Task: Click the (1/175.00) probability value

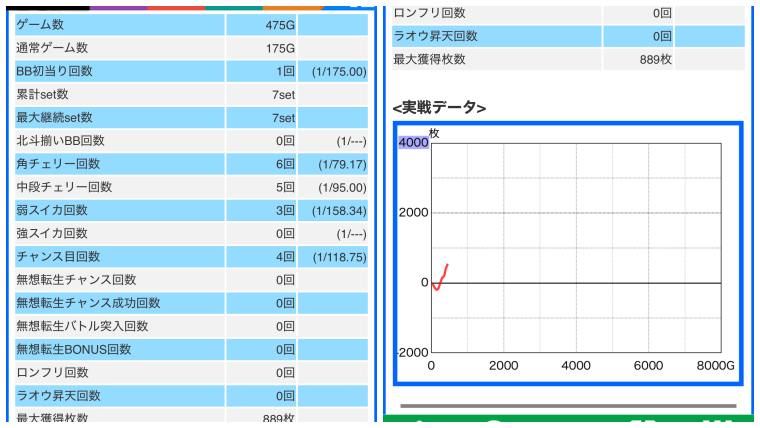Action: pyautogui.click(x=338, y=72)
